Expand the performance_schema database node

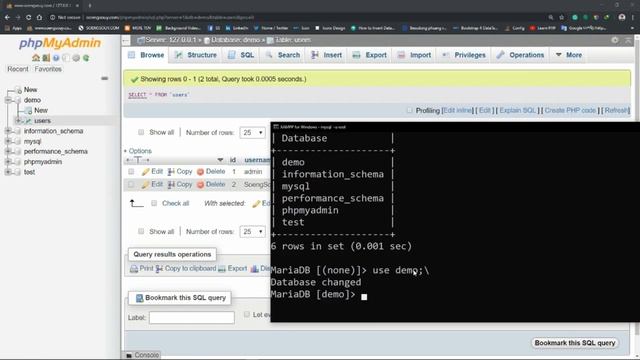click(8, 151)
